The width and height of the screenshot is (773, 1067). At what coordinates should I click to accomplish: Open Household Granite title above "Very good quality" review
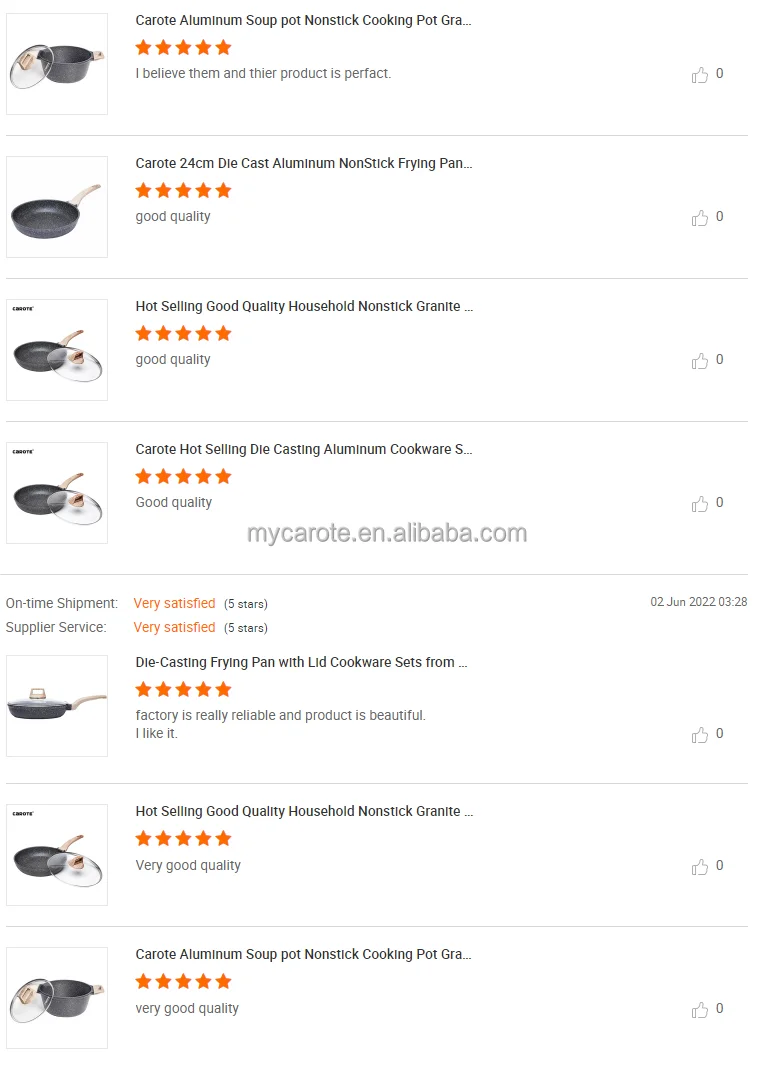tap(304, 811)
